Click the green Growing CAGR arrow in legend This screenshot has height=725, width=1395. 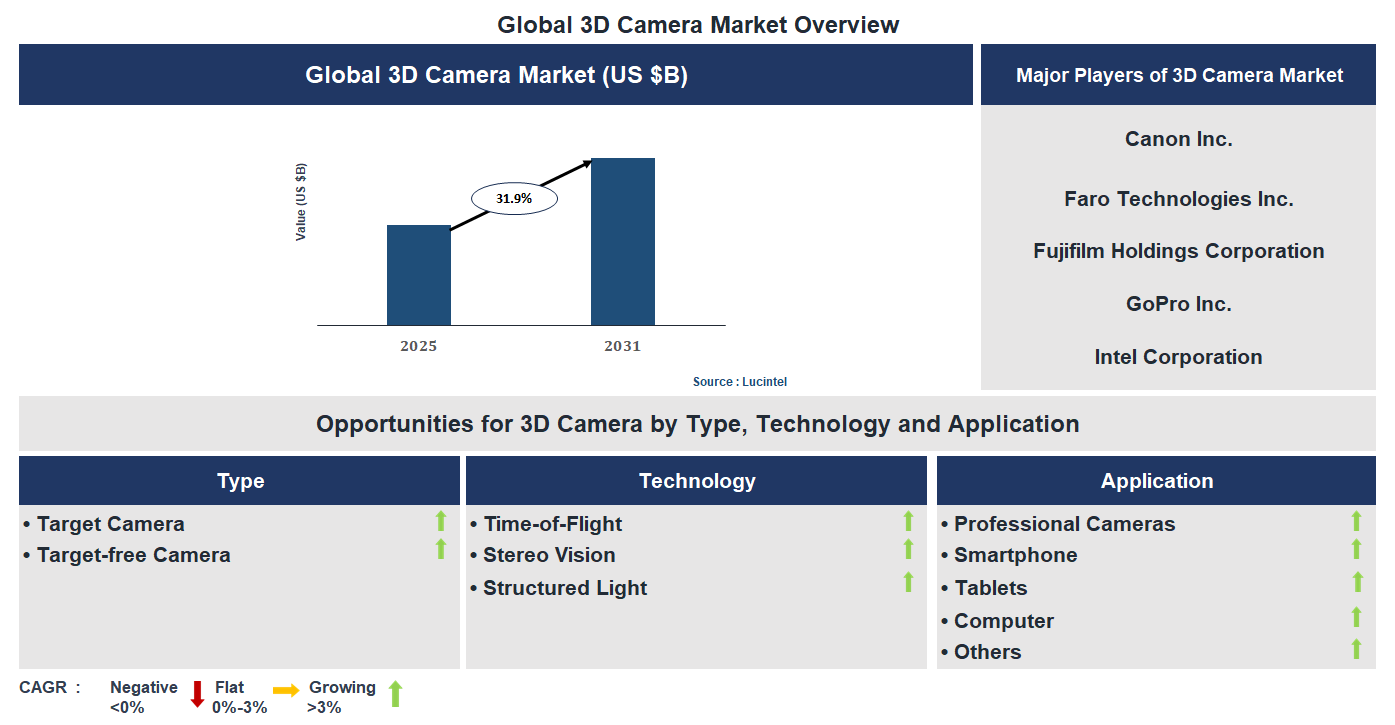click(396, 696)
